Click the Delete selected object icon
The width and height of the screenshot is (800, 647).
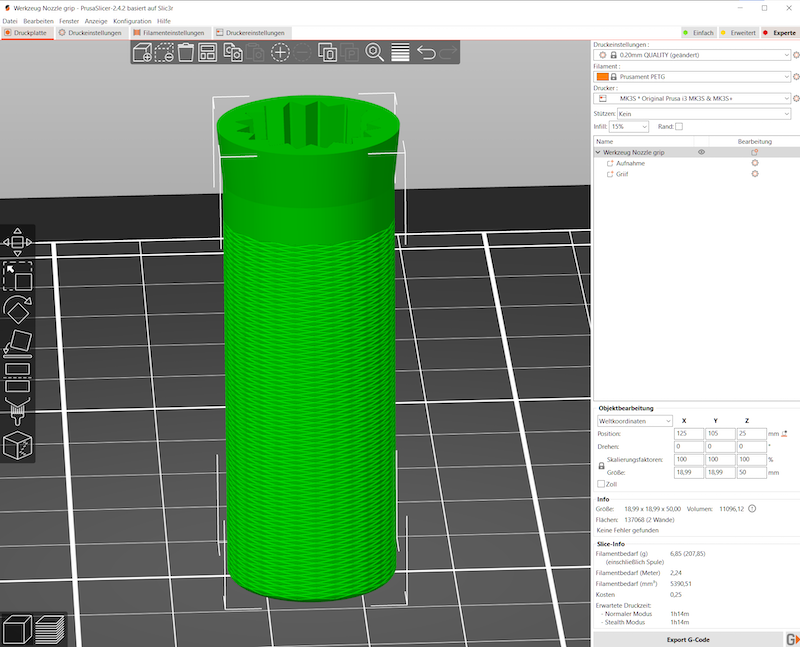[164, 53]
